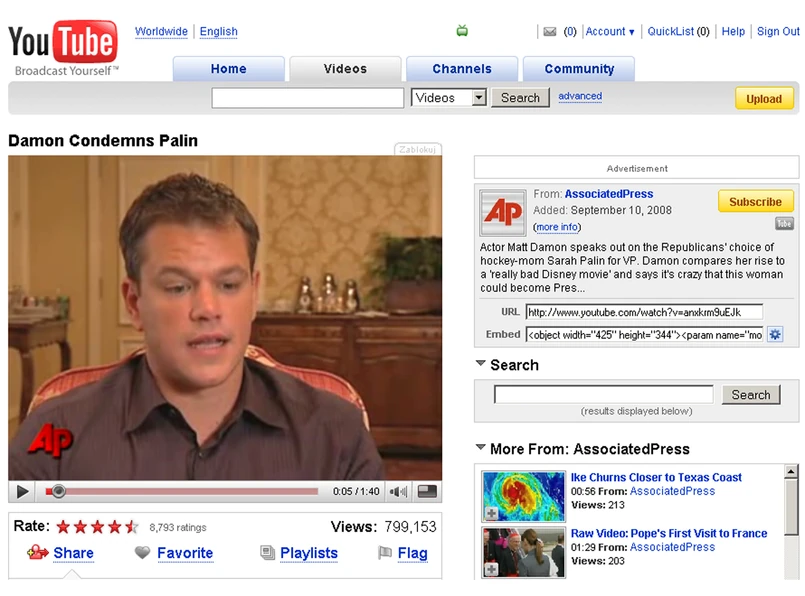Open the inbox envelope icon
Image resolution: width=805 pixels, height=596 pixels.
point(550,32)
